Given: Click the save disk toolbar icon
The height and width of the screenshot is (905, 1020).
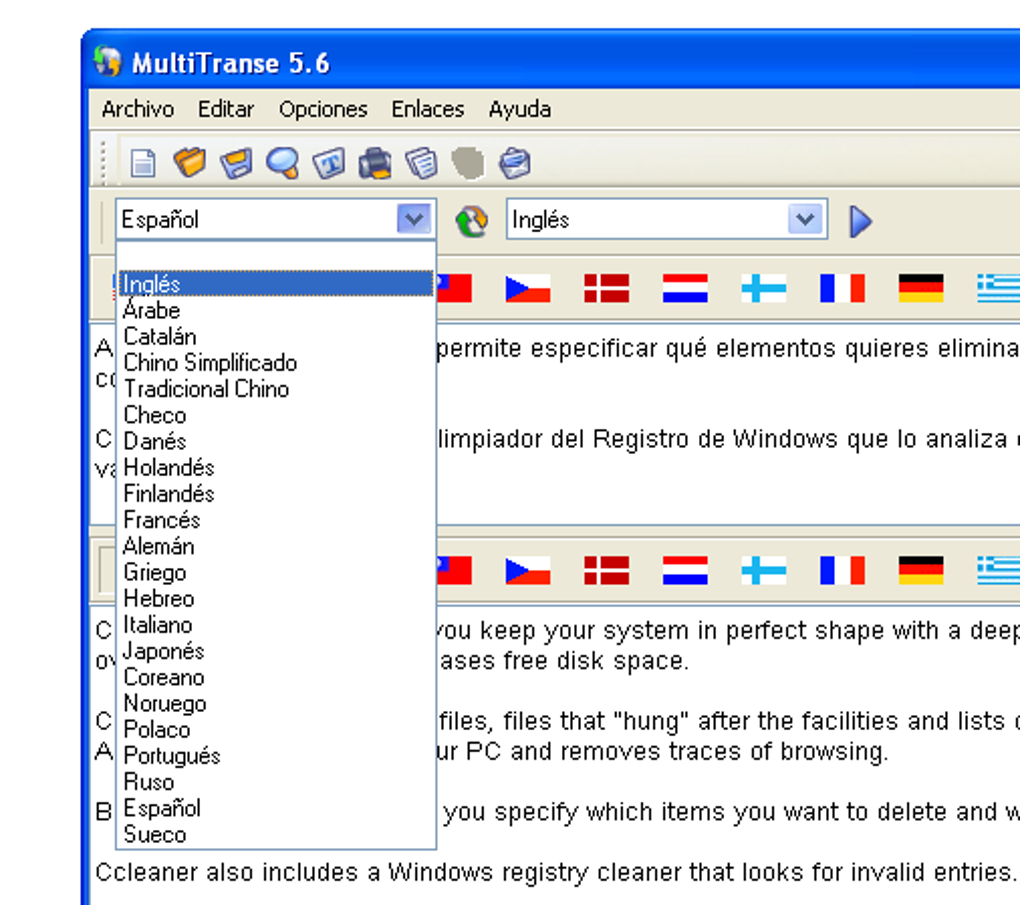Looking at the screenshot, I should click(236, 163).
